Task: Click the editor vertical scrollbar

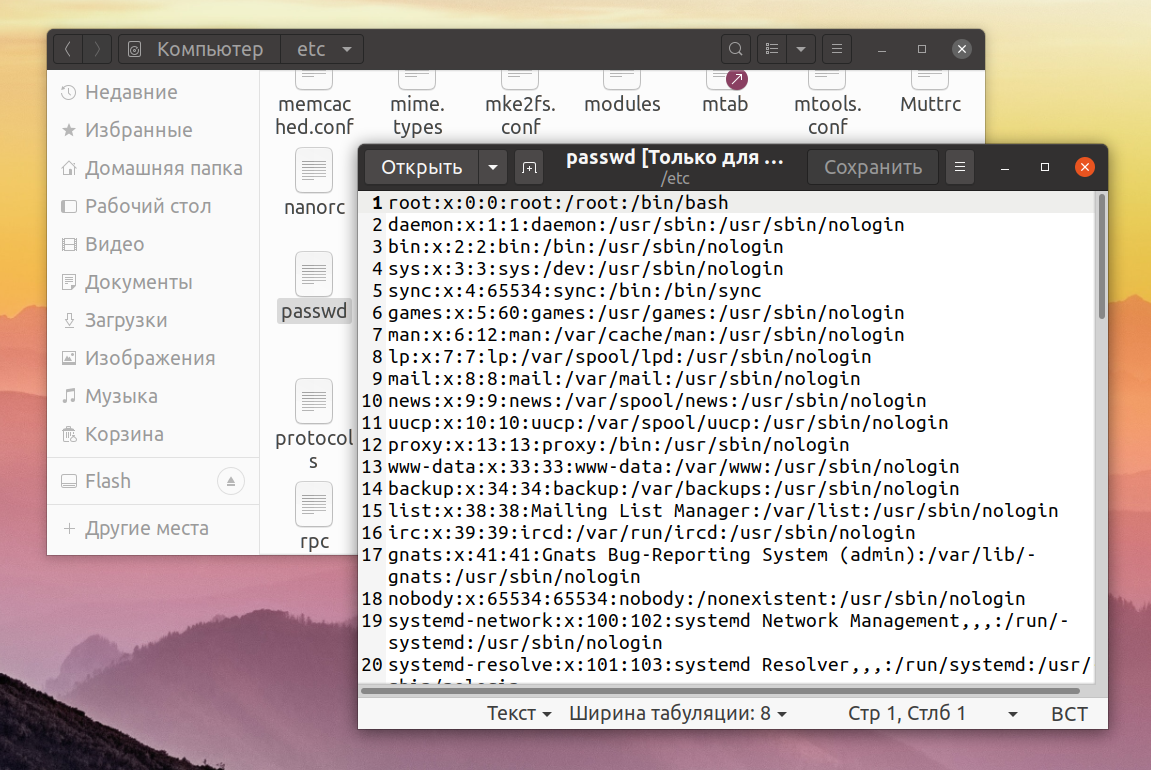Action: pyautogui.click(x=1101, y=257)
